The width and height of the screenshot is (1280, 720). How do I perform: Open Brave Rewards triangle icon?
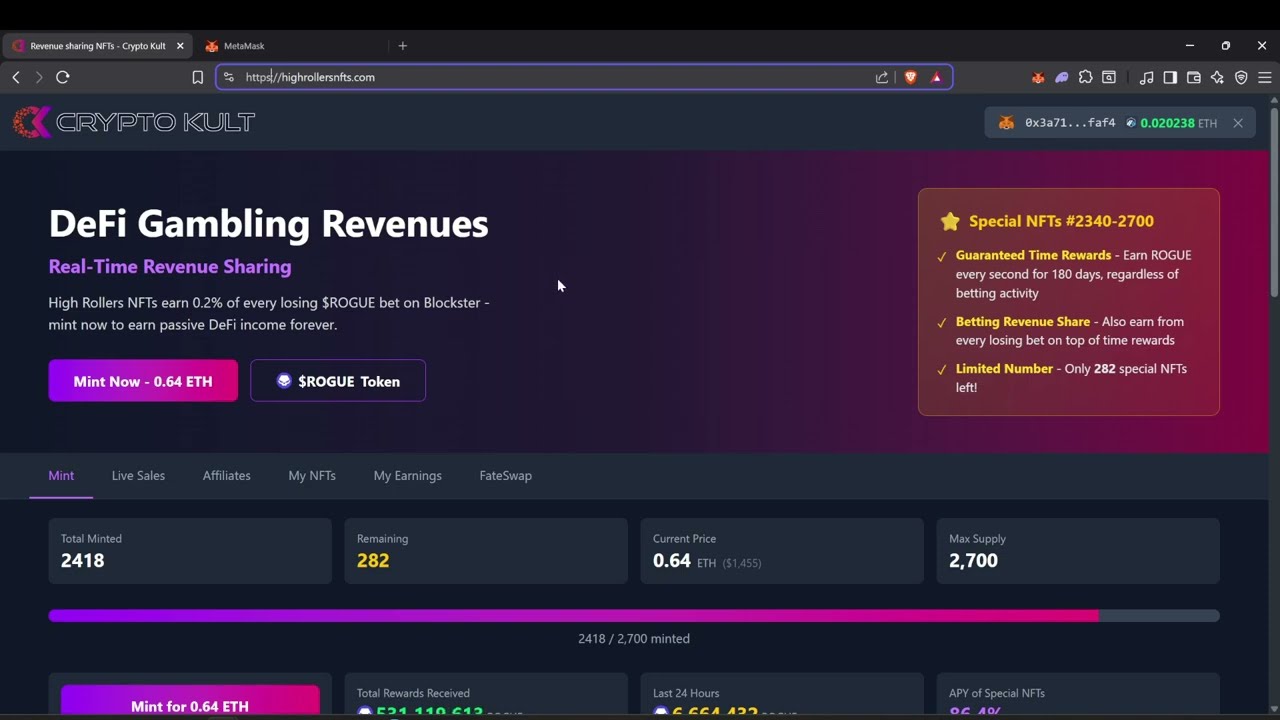point(936,77)
